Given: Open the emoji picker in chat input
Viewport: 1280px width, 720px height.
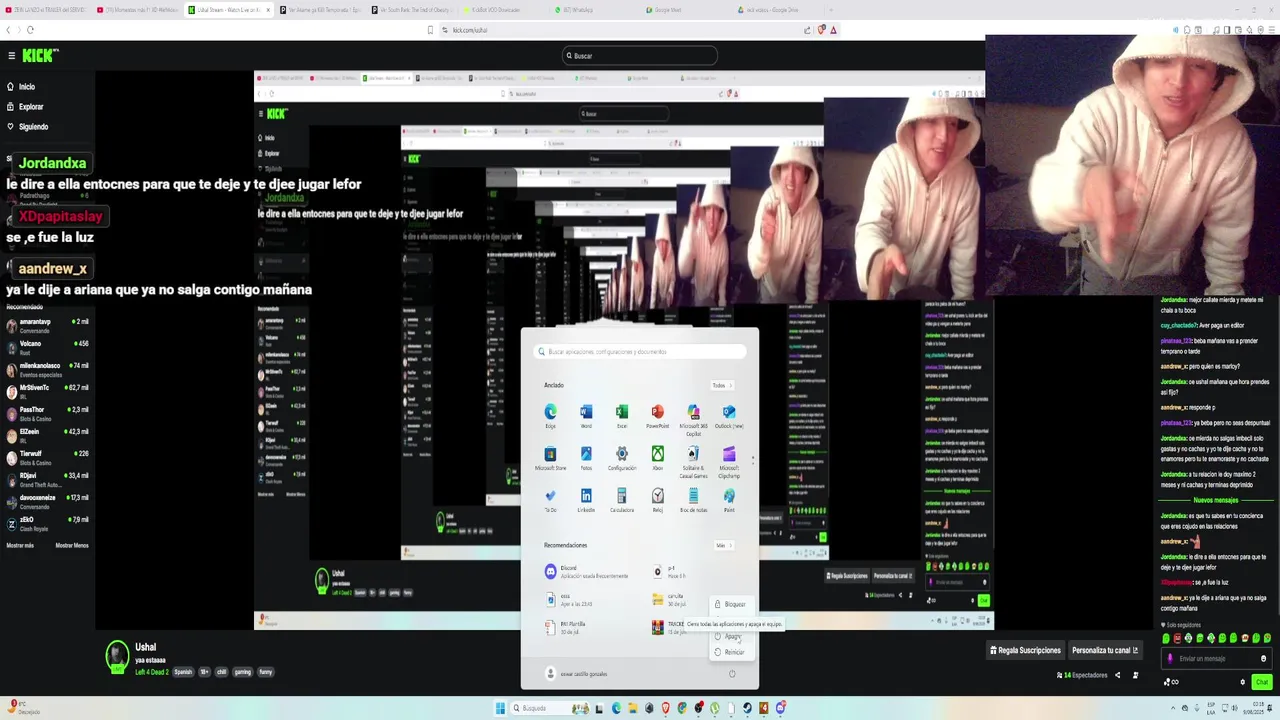Looking at the screenshot, I should [1263, 659].
